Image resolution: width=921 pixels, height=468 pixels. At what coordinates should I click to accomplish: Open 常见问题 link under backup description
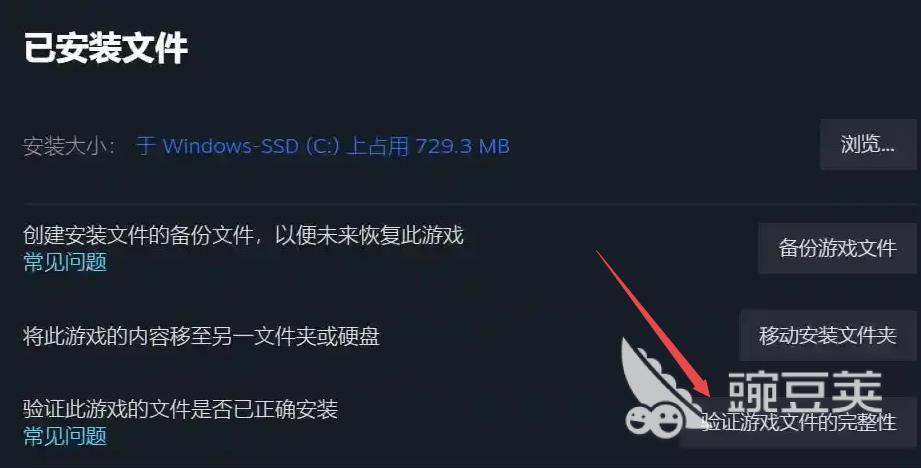pyautogui.click(x=65, y=262)
